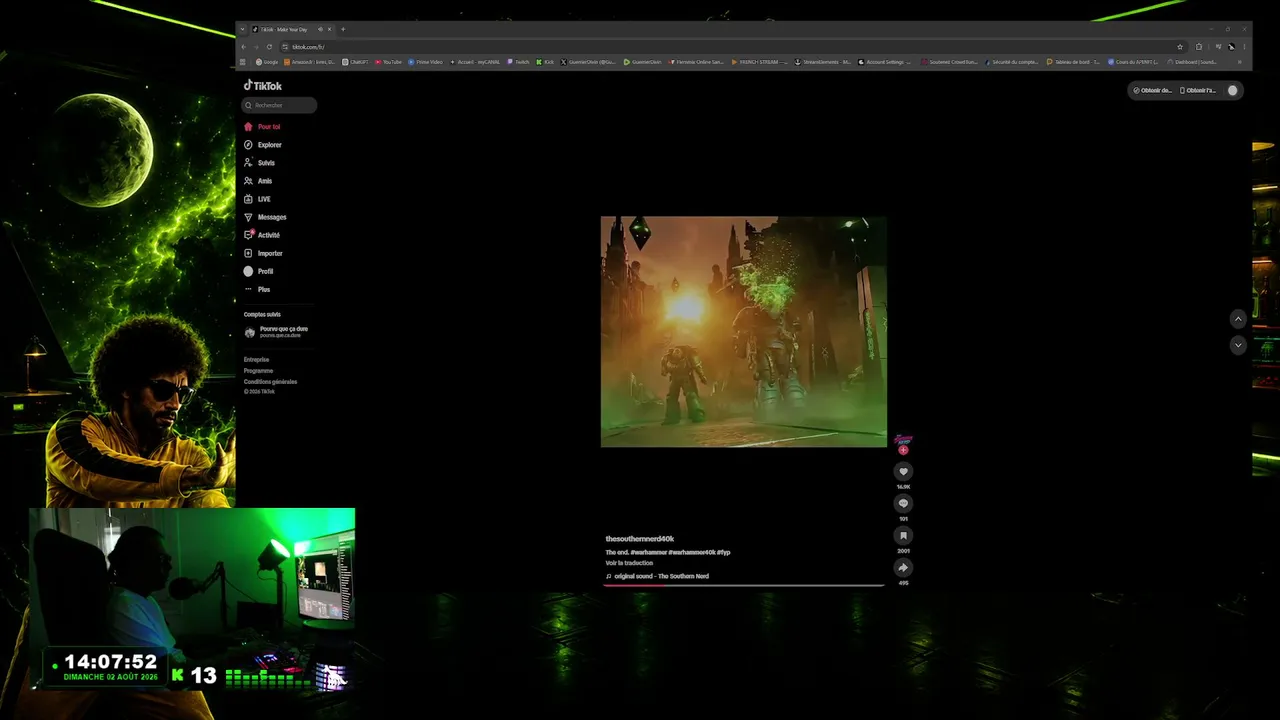This screenshot has width=1280, height=720.
Task: Open the Tableau de bord bookmark
Action: click(x=1073, y=62)
